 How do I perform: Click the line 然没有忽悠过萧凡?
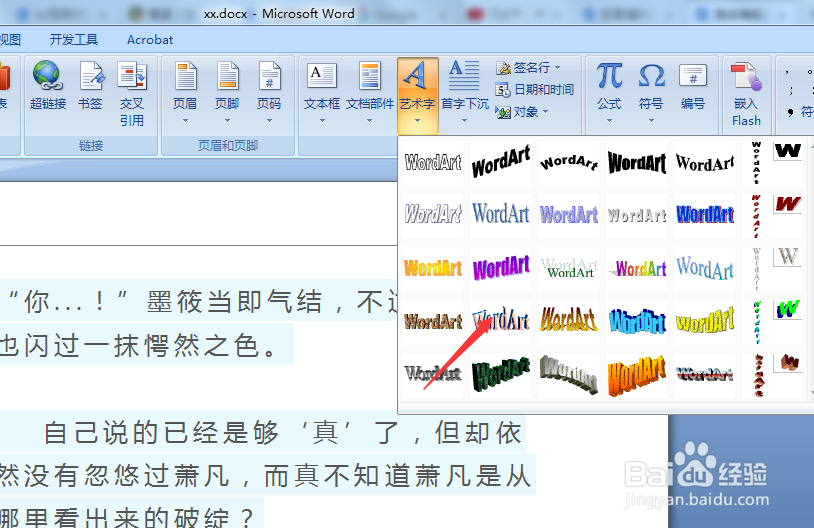pos(265,476)
